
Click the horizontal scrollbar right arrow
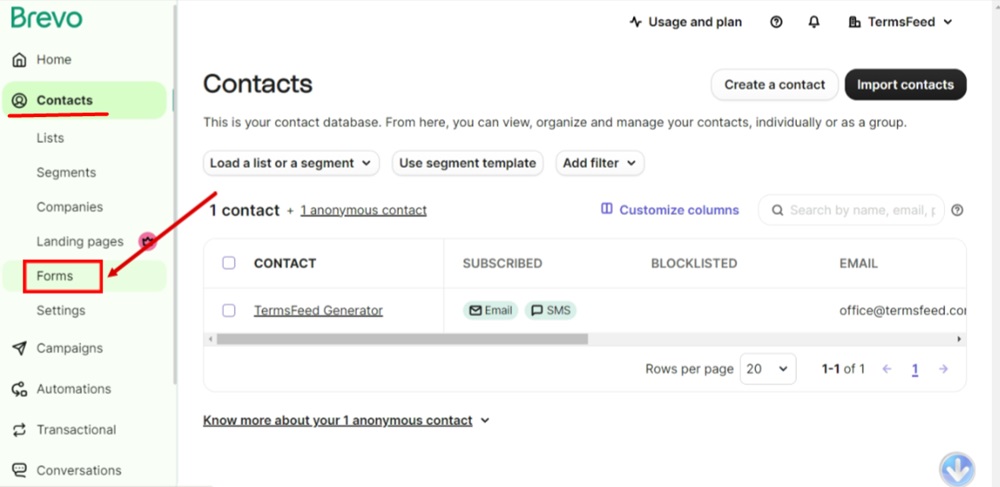click(959, 339)
